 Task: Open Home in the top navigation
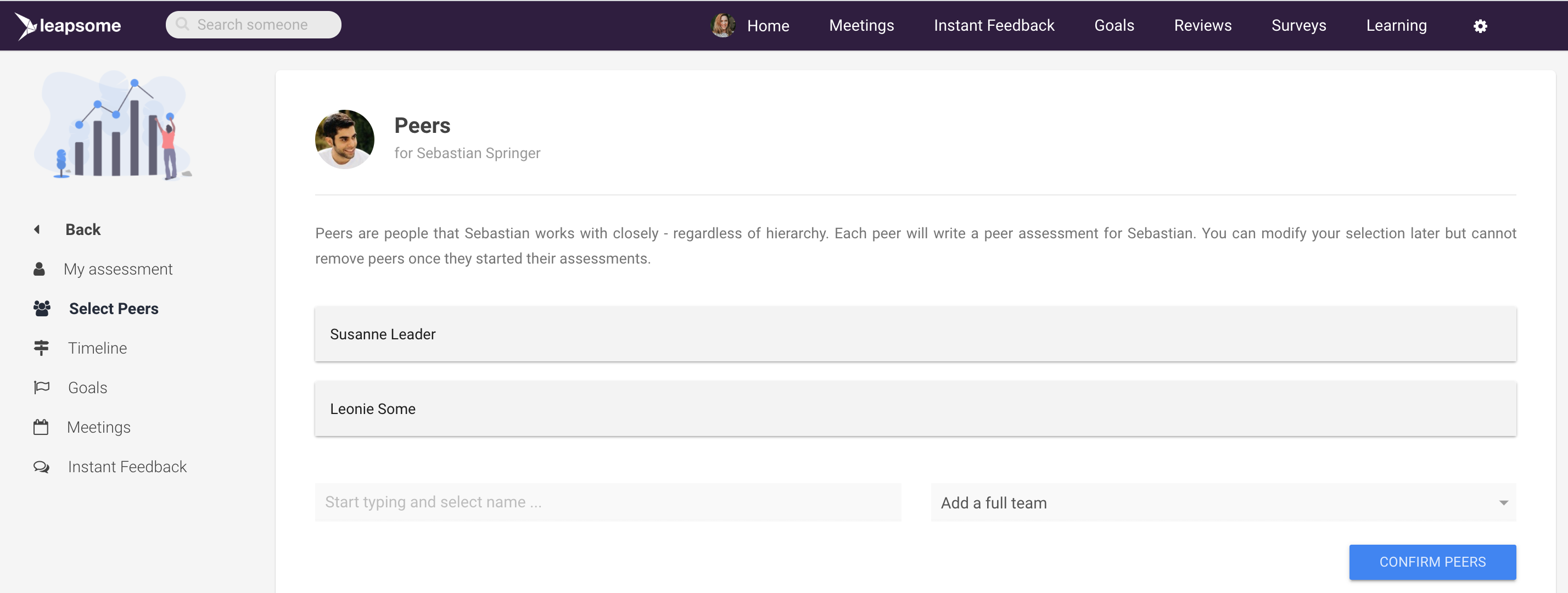pyautogui.click(x=768, y=26)
